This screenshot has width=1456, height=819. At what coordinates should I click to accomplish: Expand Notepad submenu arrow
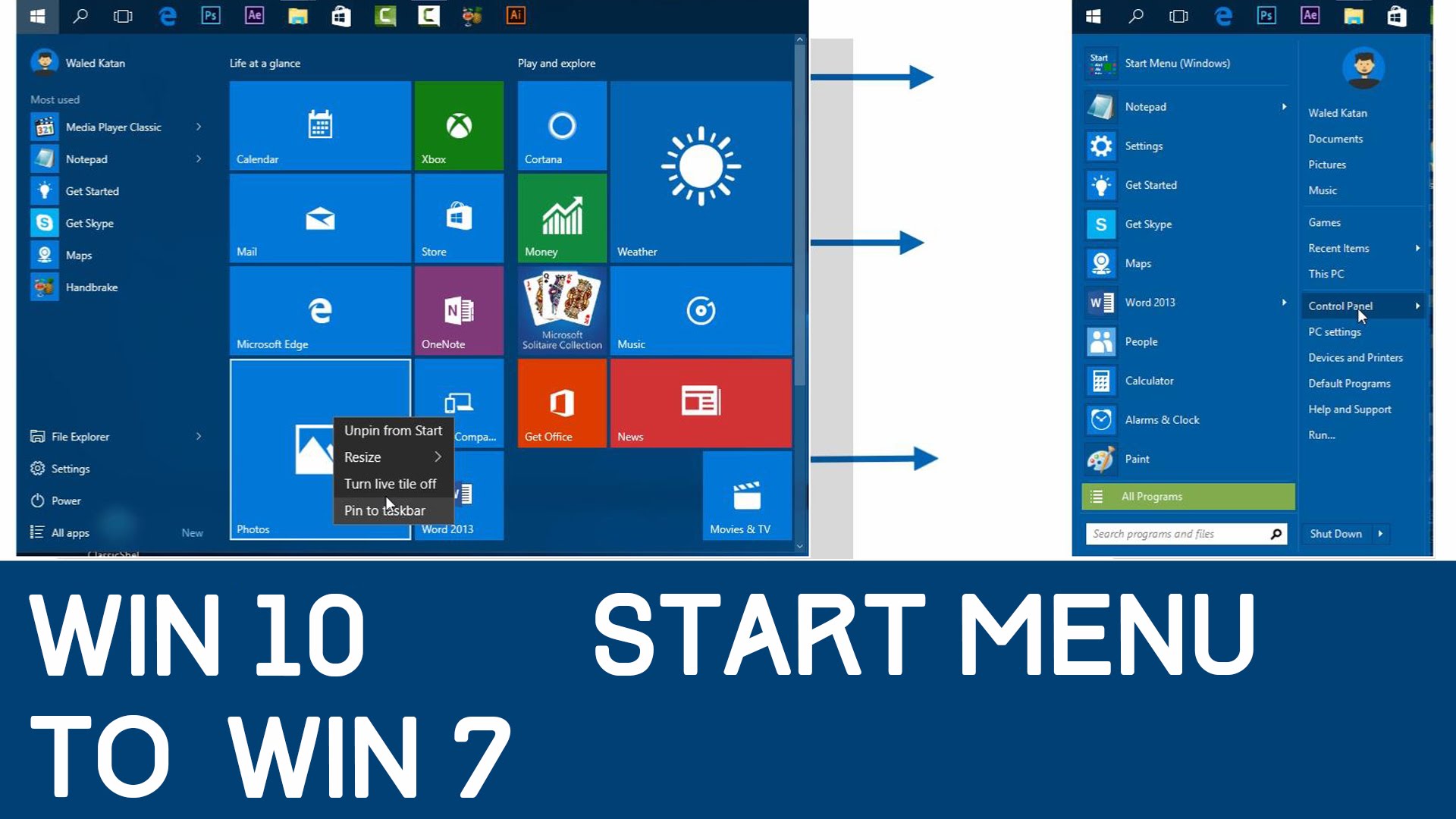tap(199, 158)
